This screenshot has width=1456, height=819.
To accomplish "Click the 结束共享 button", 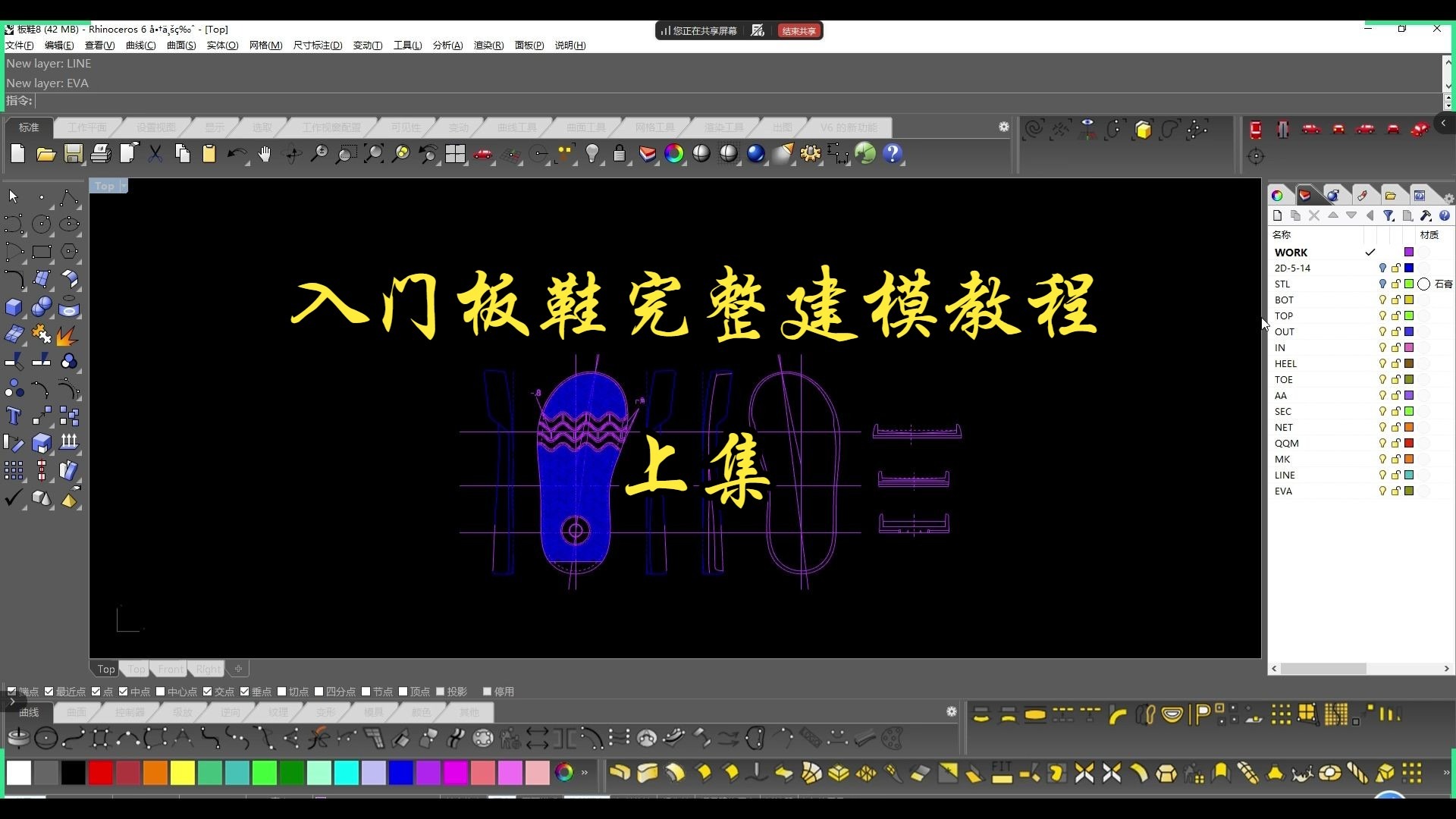I will pos(799,31).
